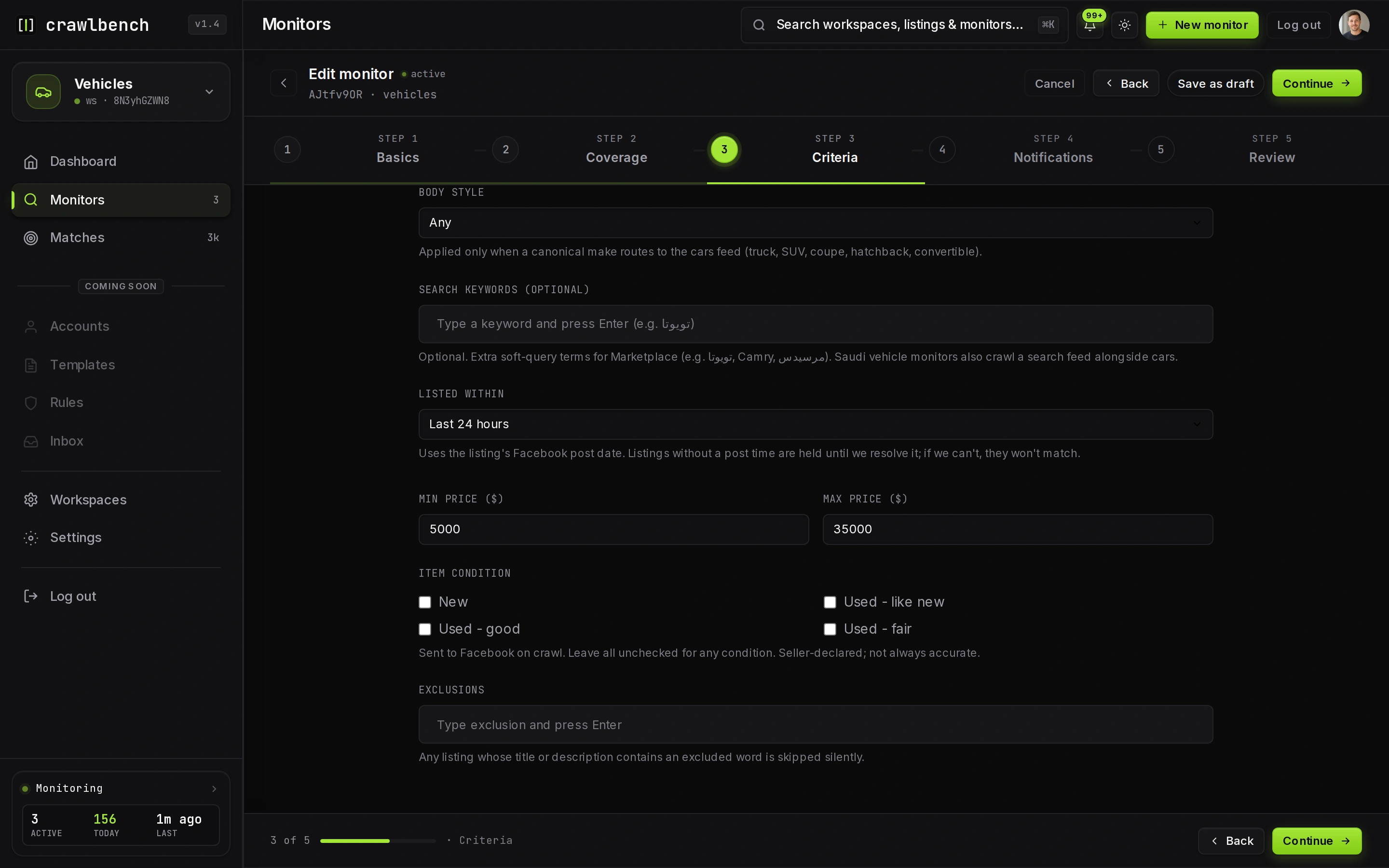This screenshot has height=868, width=1389.
Task: Check the New condition checkbox
Action: click(425, 602)
